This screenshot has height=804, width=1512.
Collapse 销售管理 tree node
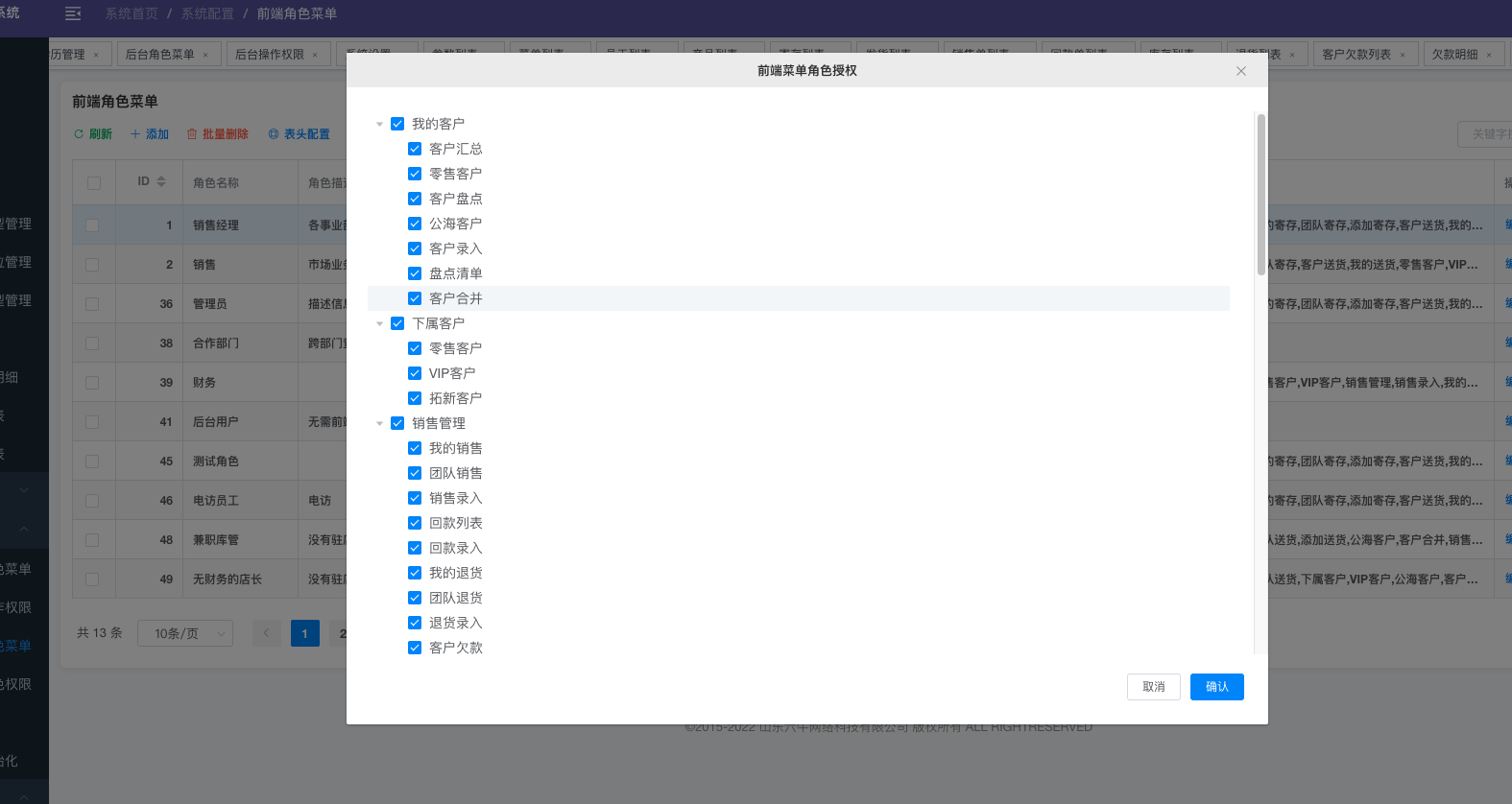[x=379, y=424]
